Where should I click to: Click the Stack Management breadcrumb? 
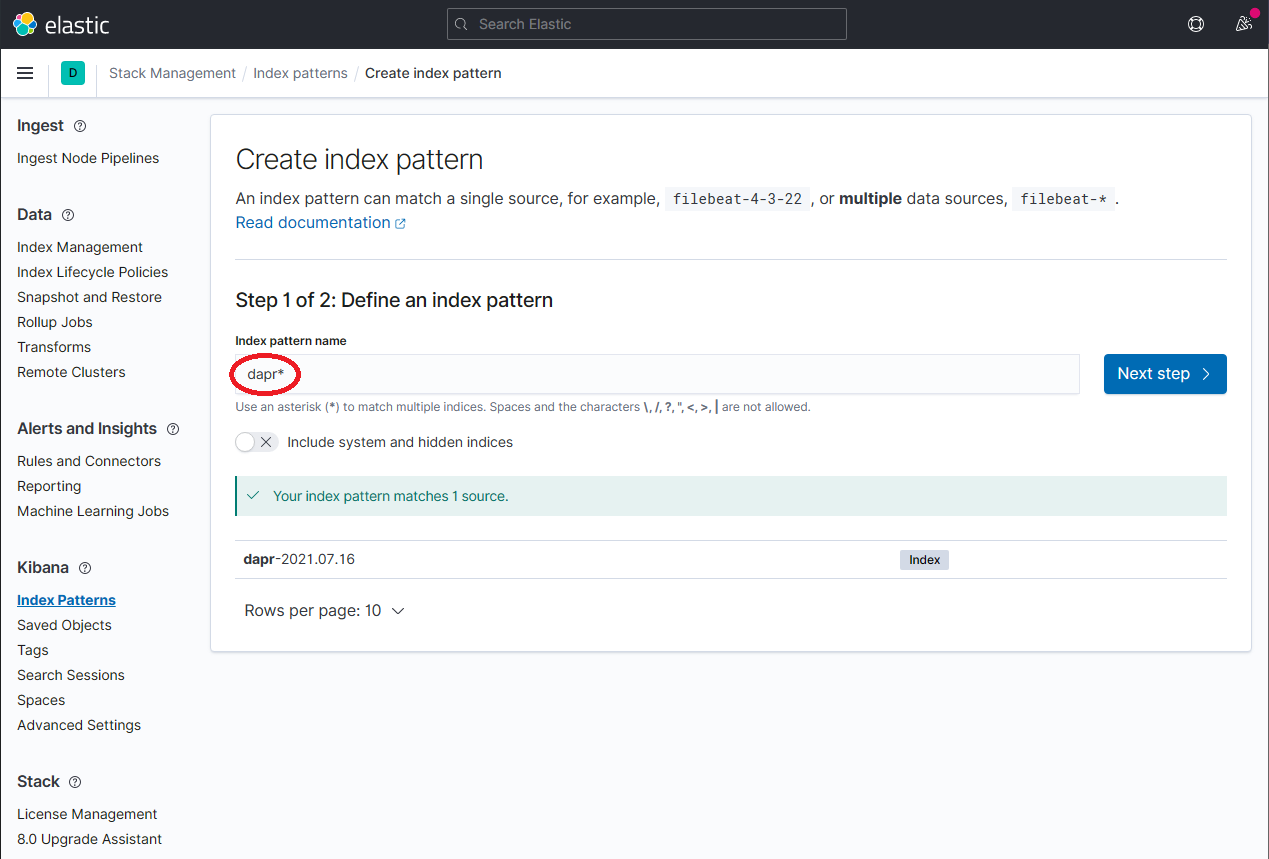[172, 72]
